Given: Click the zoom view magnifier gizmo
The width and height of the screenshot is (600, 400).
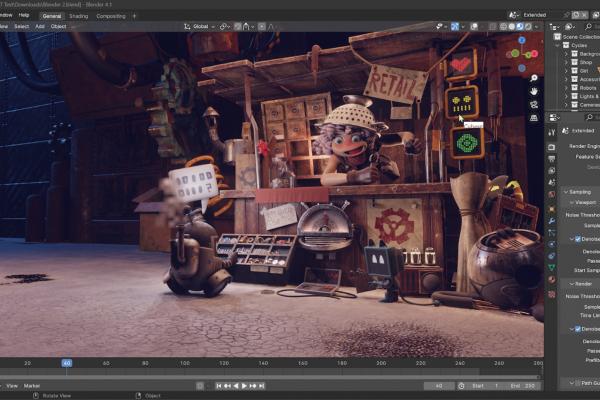Looking at the screenshot, I should (534, 78).
